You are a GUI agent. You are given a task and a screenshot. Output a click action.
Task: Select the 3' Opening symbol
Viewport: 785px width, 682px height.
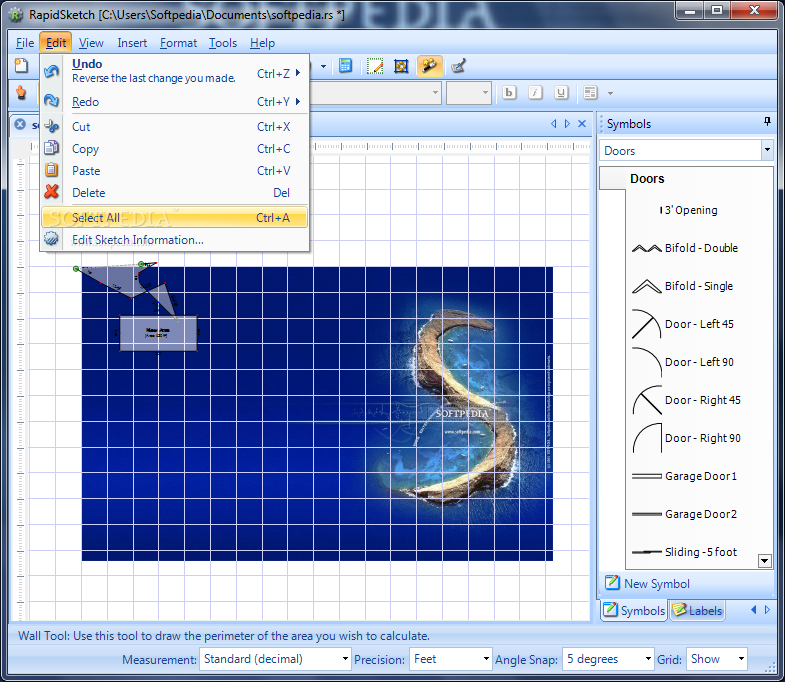[690, 210]
